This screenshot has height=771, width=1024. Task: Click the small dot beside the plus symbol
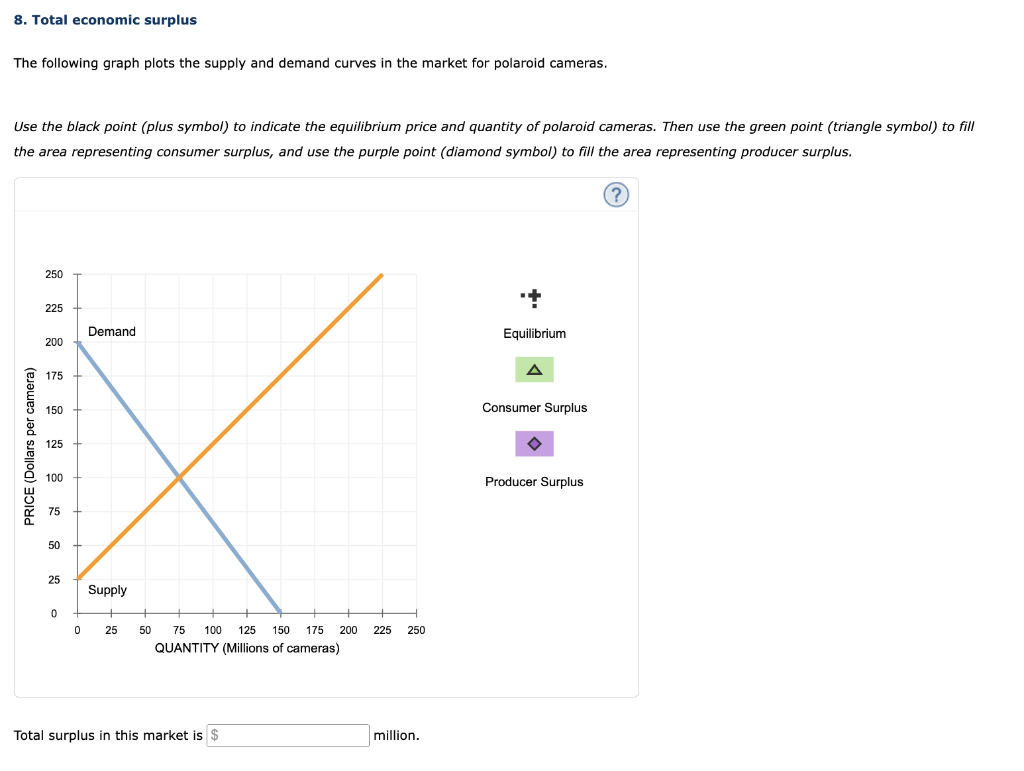pos(522,293)
